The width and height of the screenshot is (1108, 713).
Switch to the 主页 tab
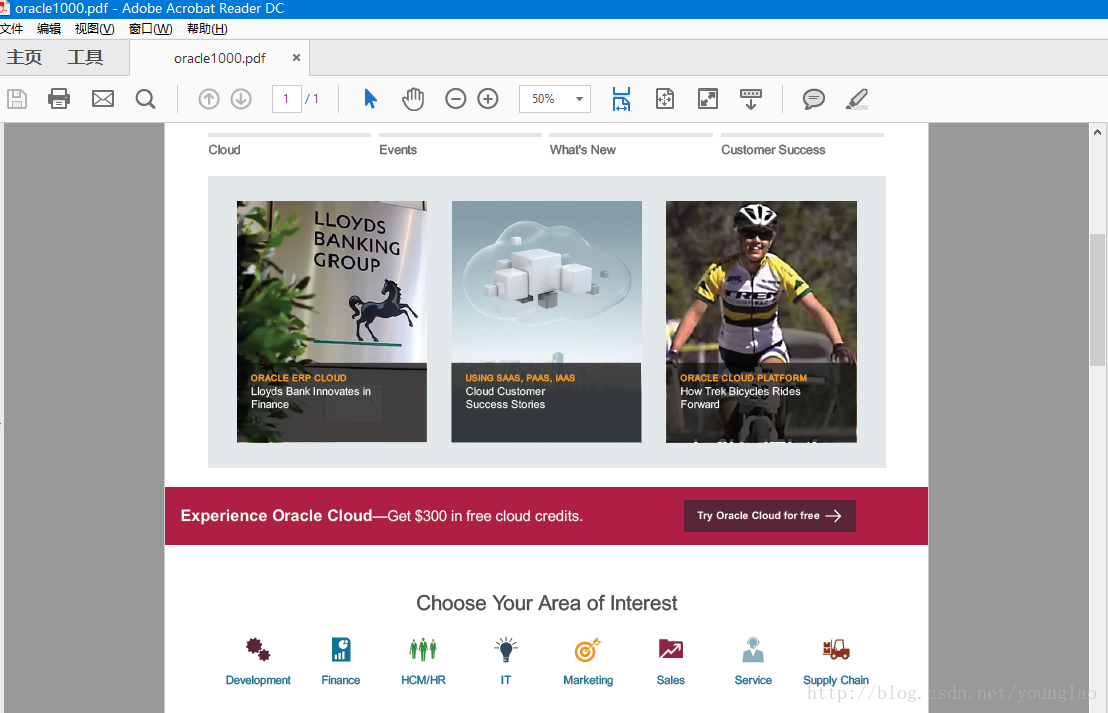coord(25,57)
